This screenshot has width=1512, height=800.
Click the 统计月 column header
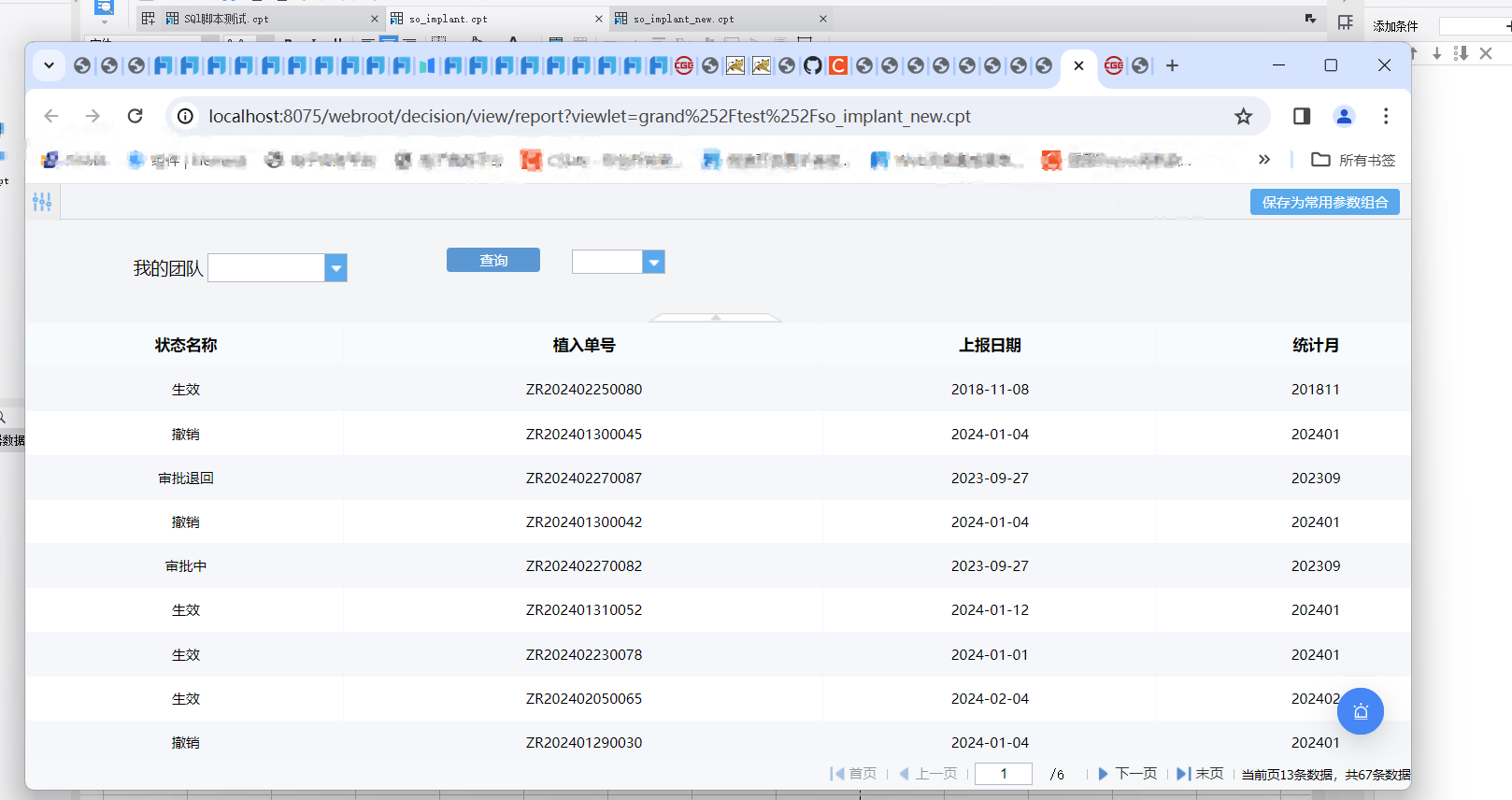click(1316, 345)
